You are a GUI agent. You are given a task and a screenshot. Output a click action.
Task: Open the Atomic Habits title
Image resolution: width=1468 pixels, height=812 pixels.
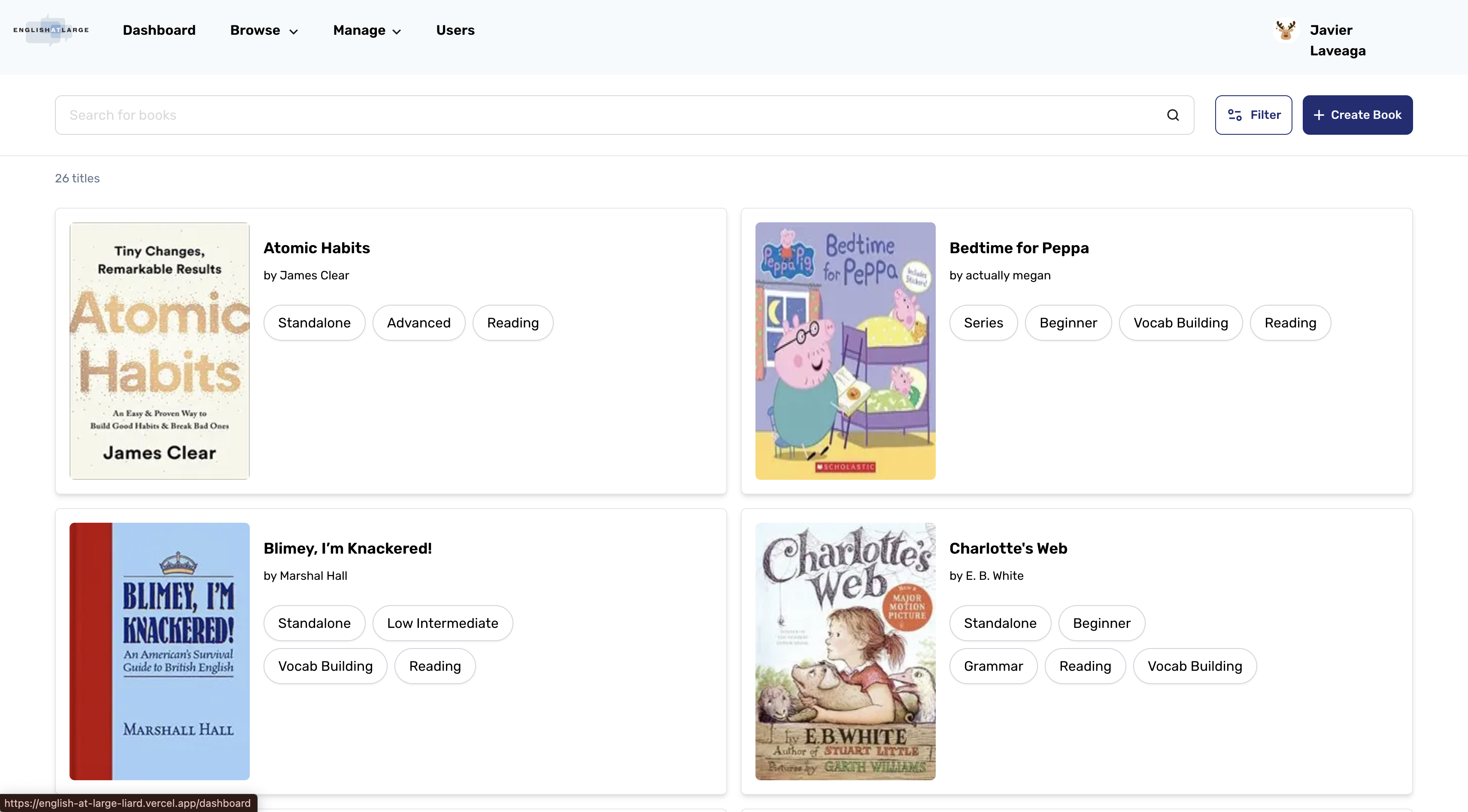click(316, 248)
